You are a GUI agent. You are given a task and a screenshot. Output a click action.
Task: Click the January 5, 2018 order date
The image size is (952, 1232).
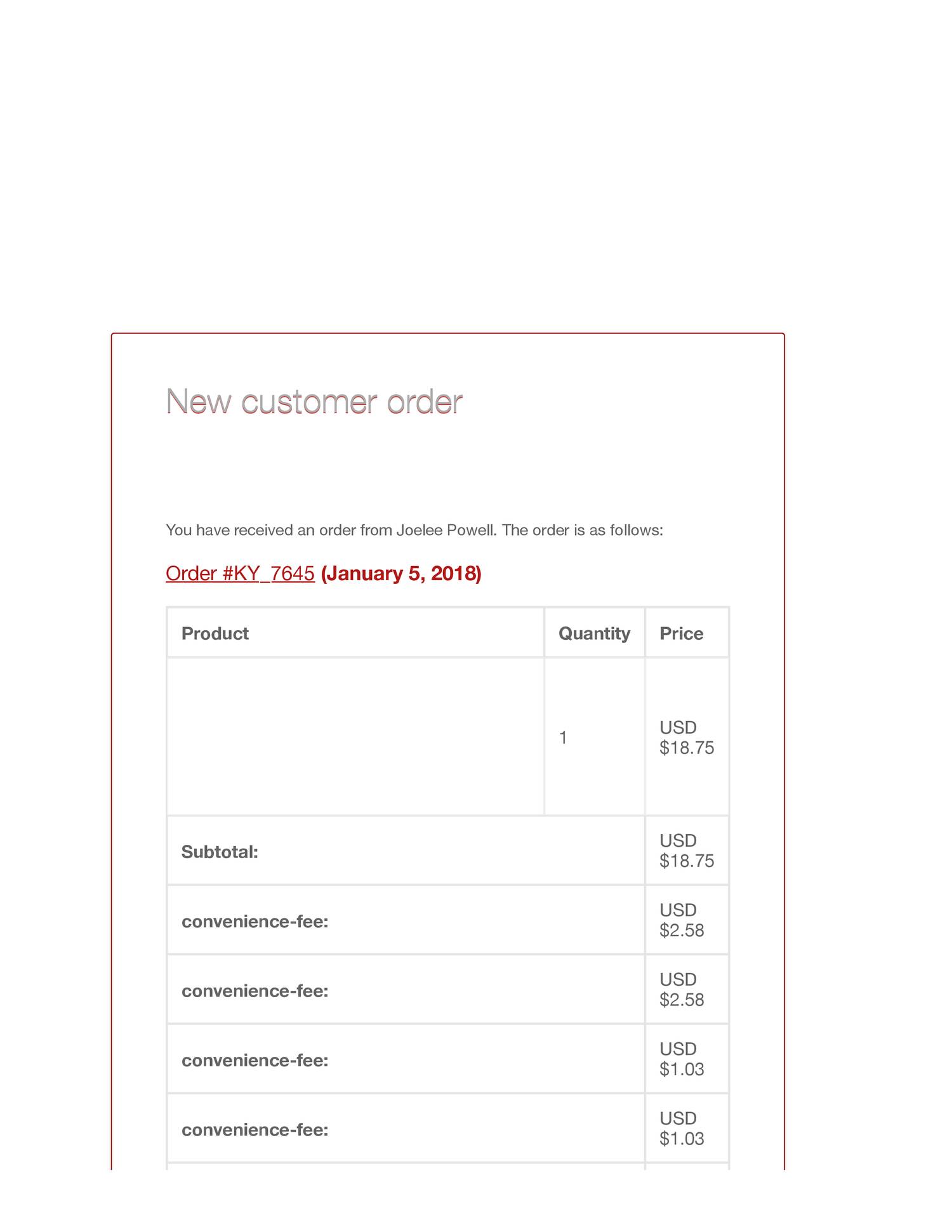click(401, 573)
